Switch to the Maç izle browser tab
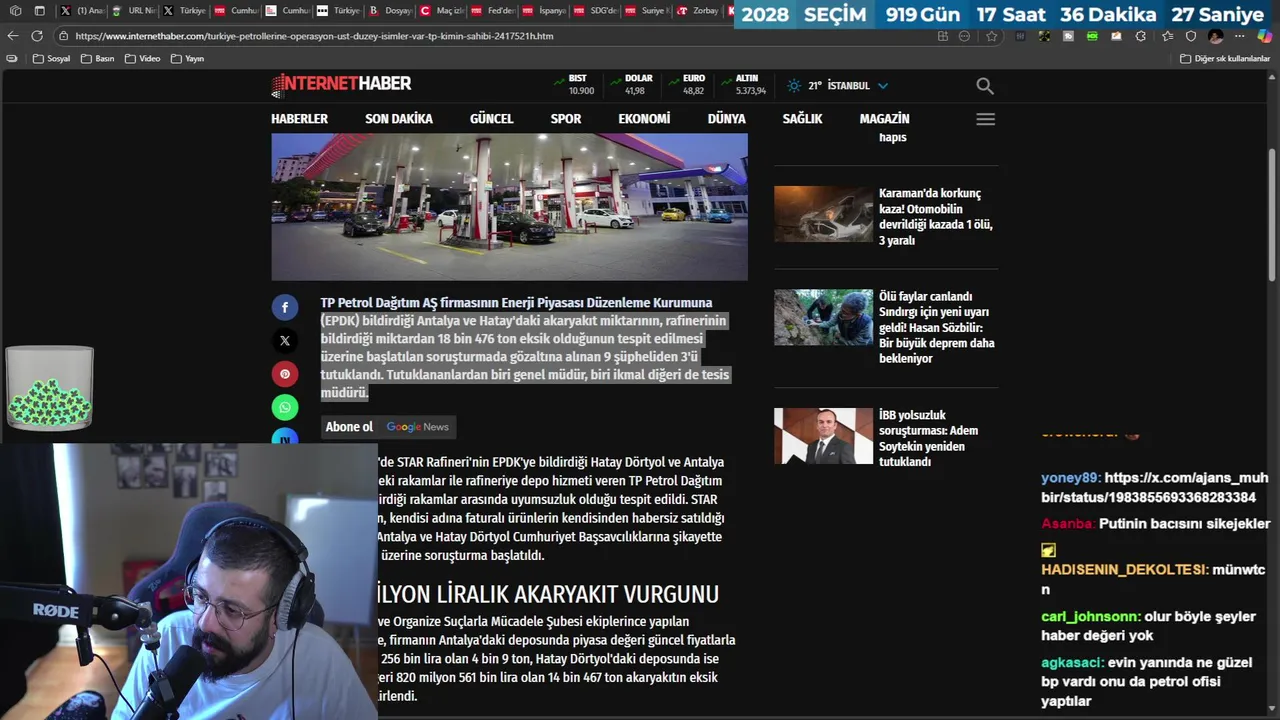The width and height of the screenshot is (1280, 720). 442,11
